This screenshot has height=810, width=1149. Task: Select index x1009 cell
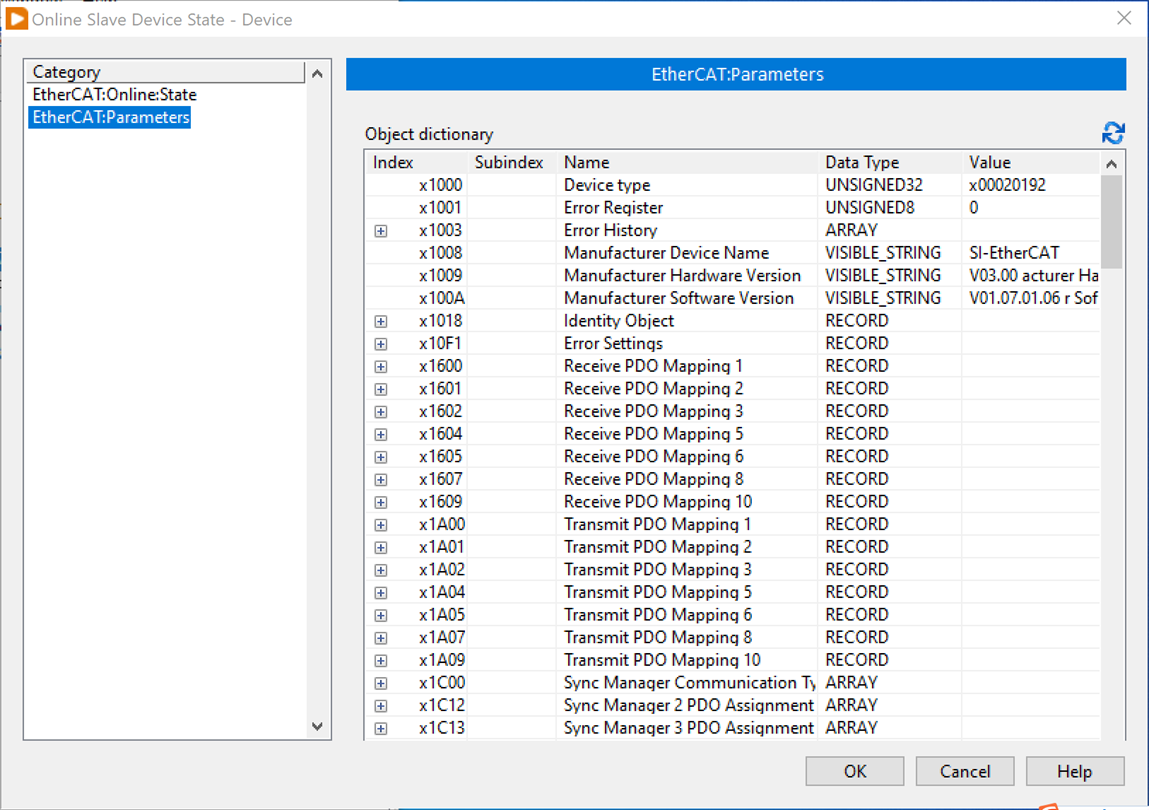[440, 276]
